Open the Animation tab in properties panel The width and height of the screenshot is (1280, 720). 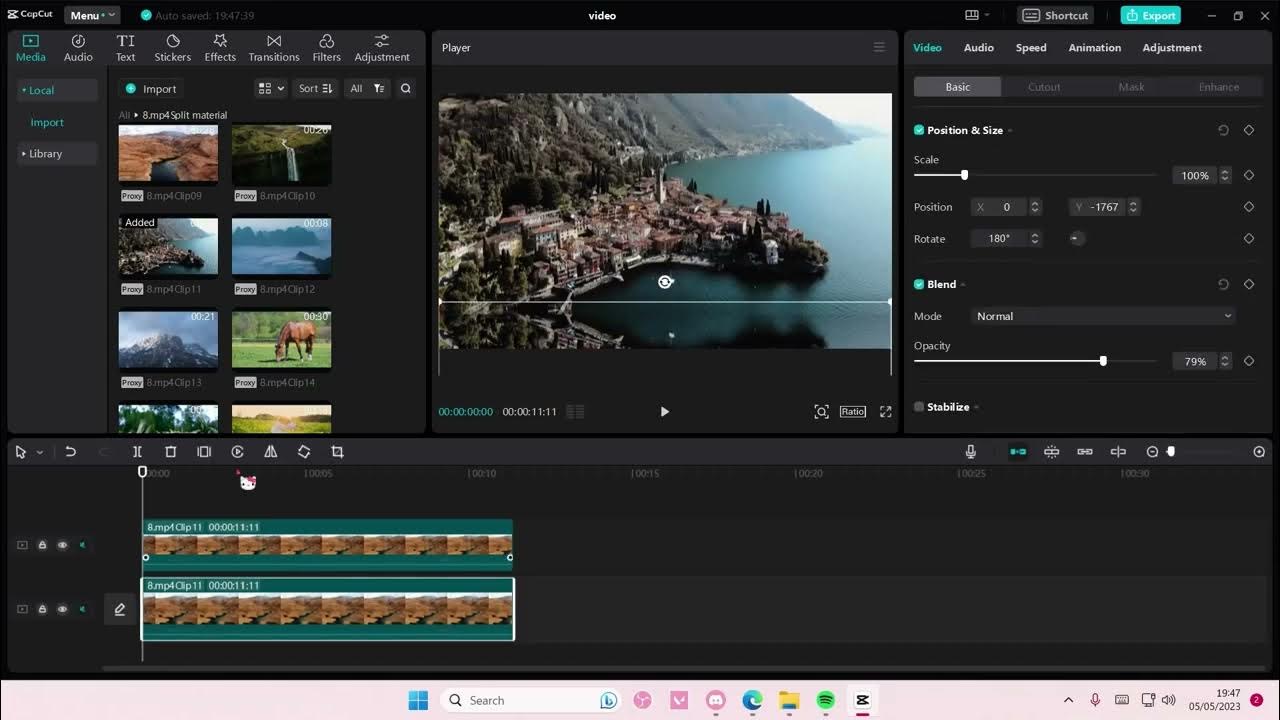1094,47
